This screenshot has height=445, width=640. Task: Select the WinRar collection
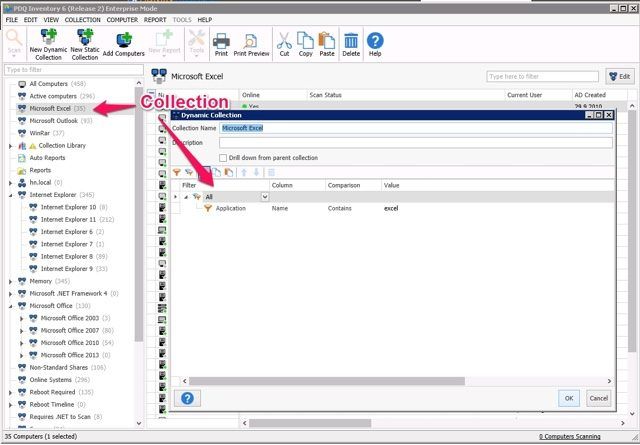point(41,133)
